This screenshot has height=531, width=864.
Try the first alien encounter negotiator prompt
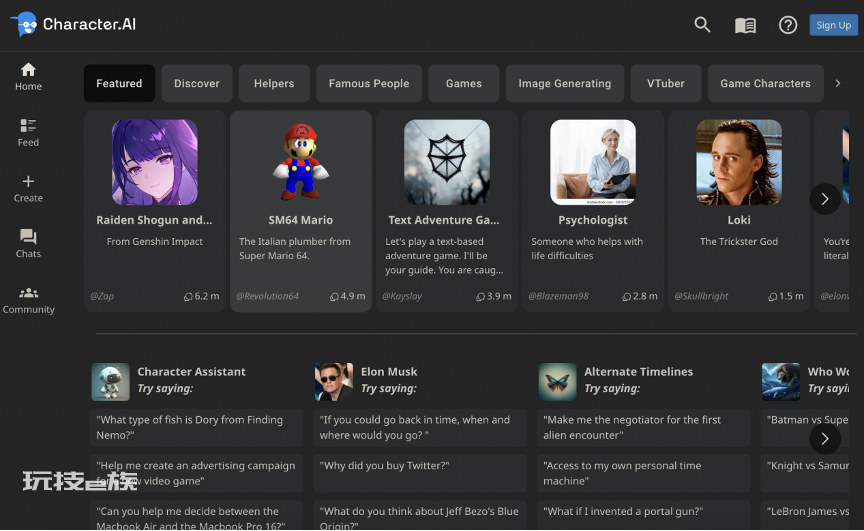coord(644,427)
